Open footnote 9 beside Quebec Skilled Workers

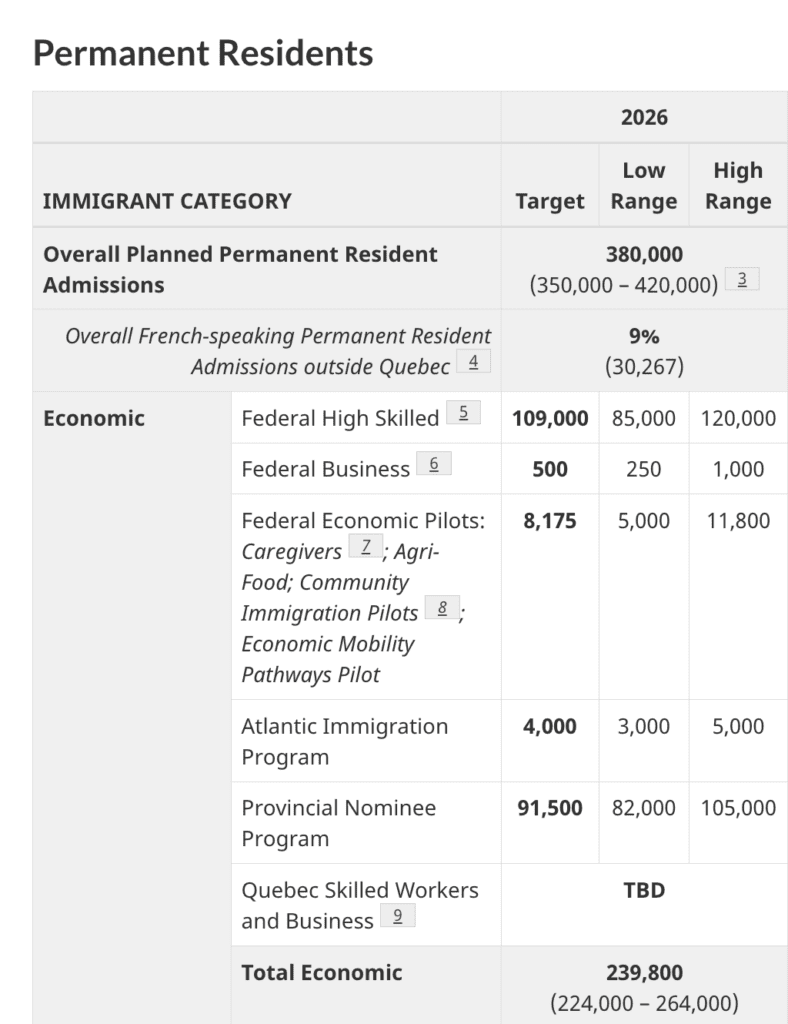pos(397,917)
